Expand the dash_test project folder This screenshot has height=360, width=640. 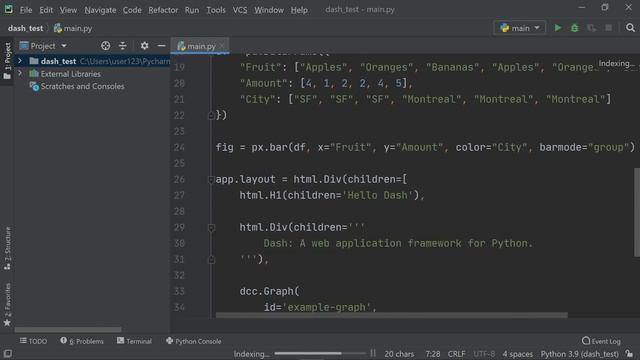20,61
